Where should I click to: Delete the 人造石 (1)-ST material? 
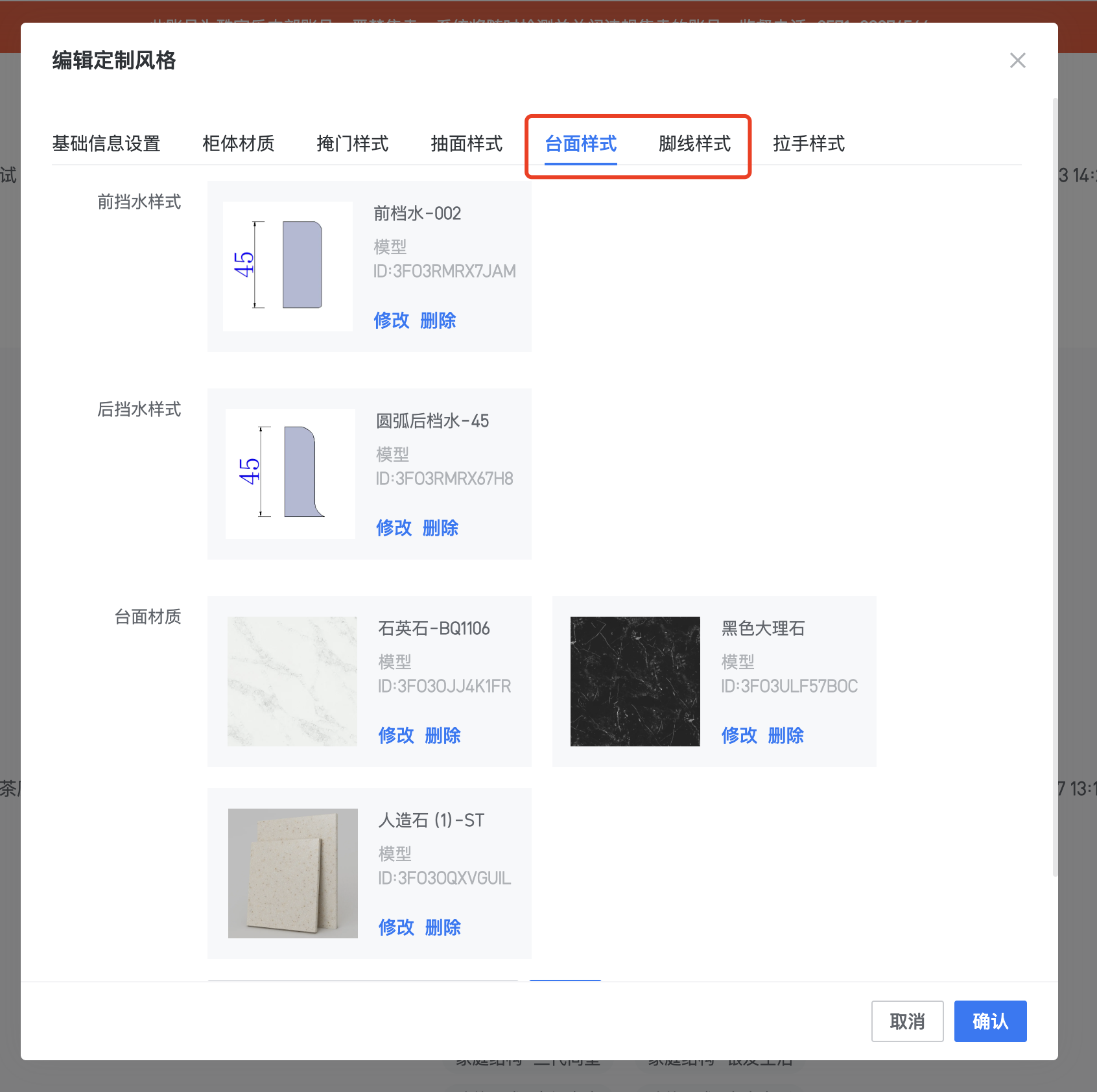443,927
